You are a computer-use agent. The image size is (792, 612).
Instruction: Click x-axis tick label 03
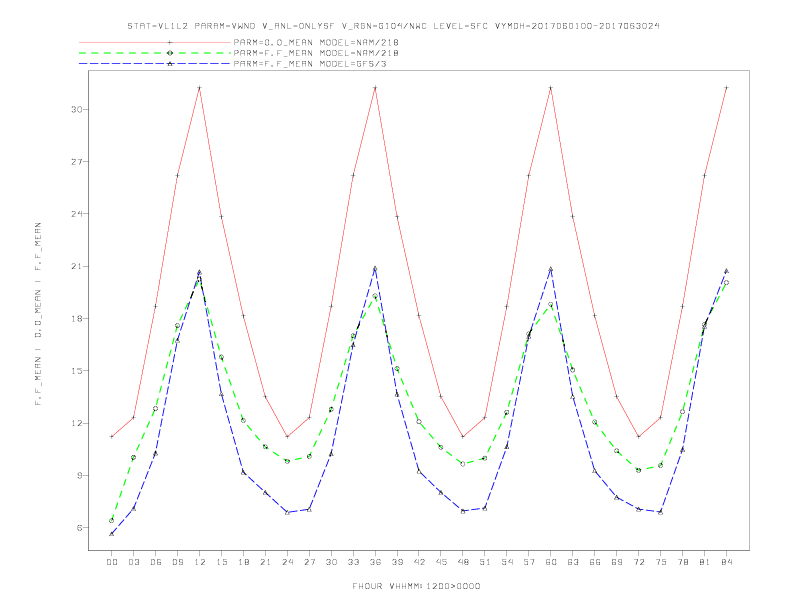[x=133, y=562]
